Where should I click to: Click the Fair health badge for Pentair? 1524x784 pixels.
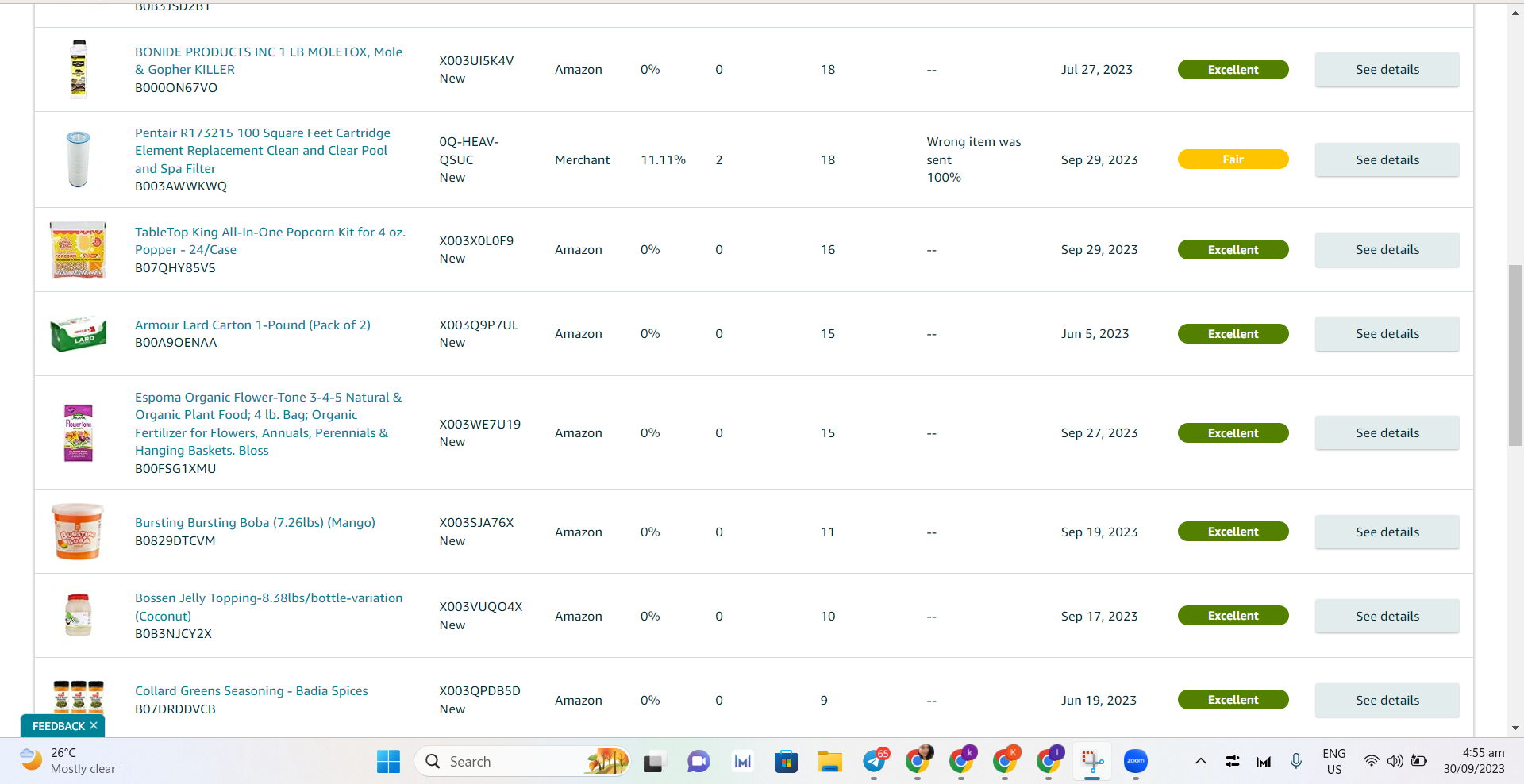click(x=1233, y=159)
